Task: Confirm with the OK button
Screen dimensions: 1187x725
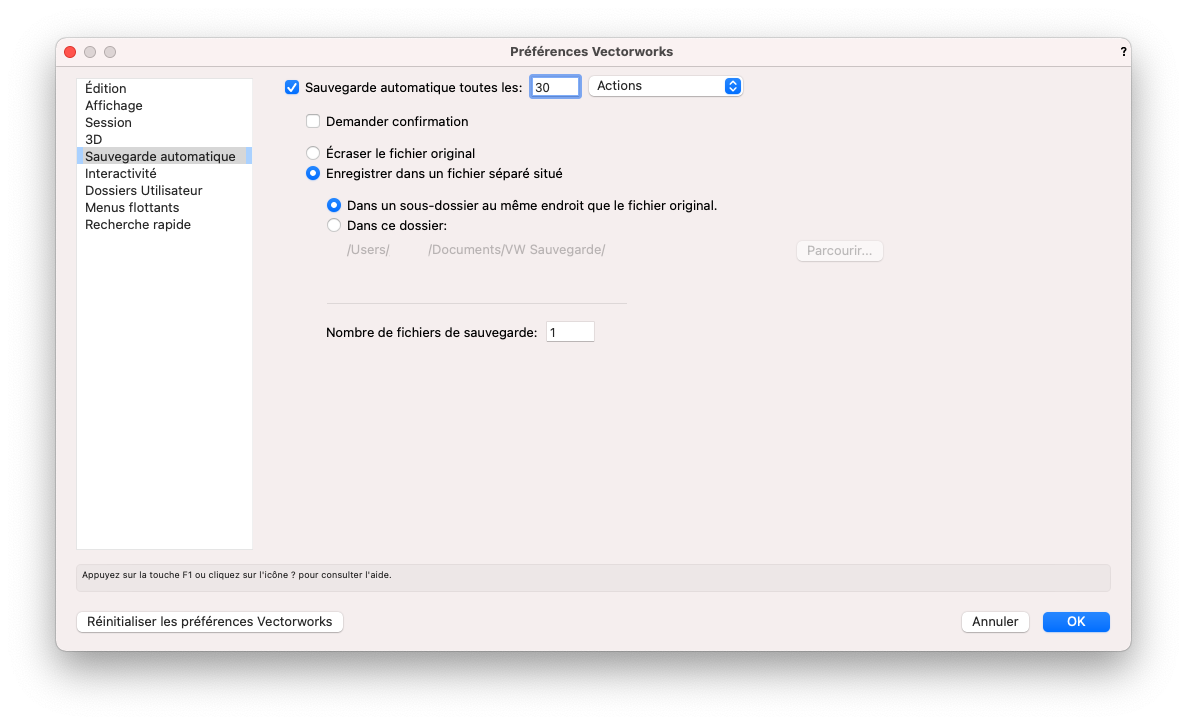Action: pyautogui.click(x=1076, y=621)
